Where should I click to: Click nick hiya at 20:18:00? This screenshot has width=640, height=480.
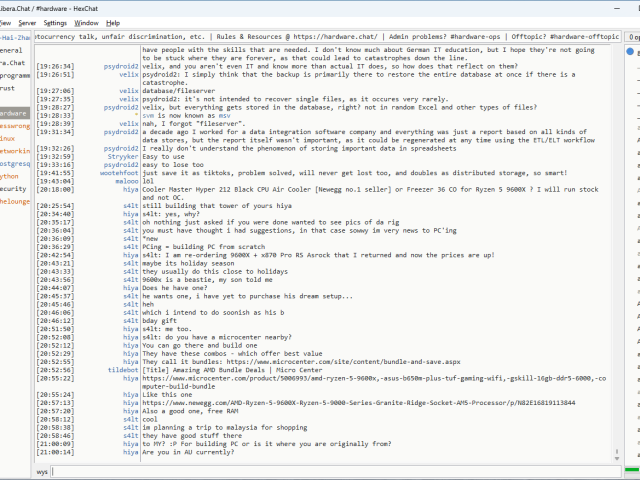click(131, 189)
